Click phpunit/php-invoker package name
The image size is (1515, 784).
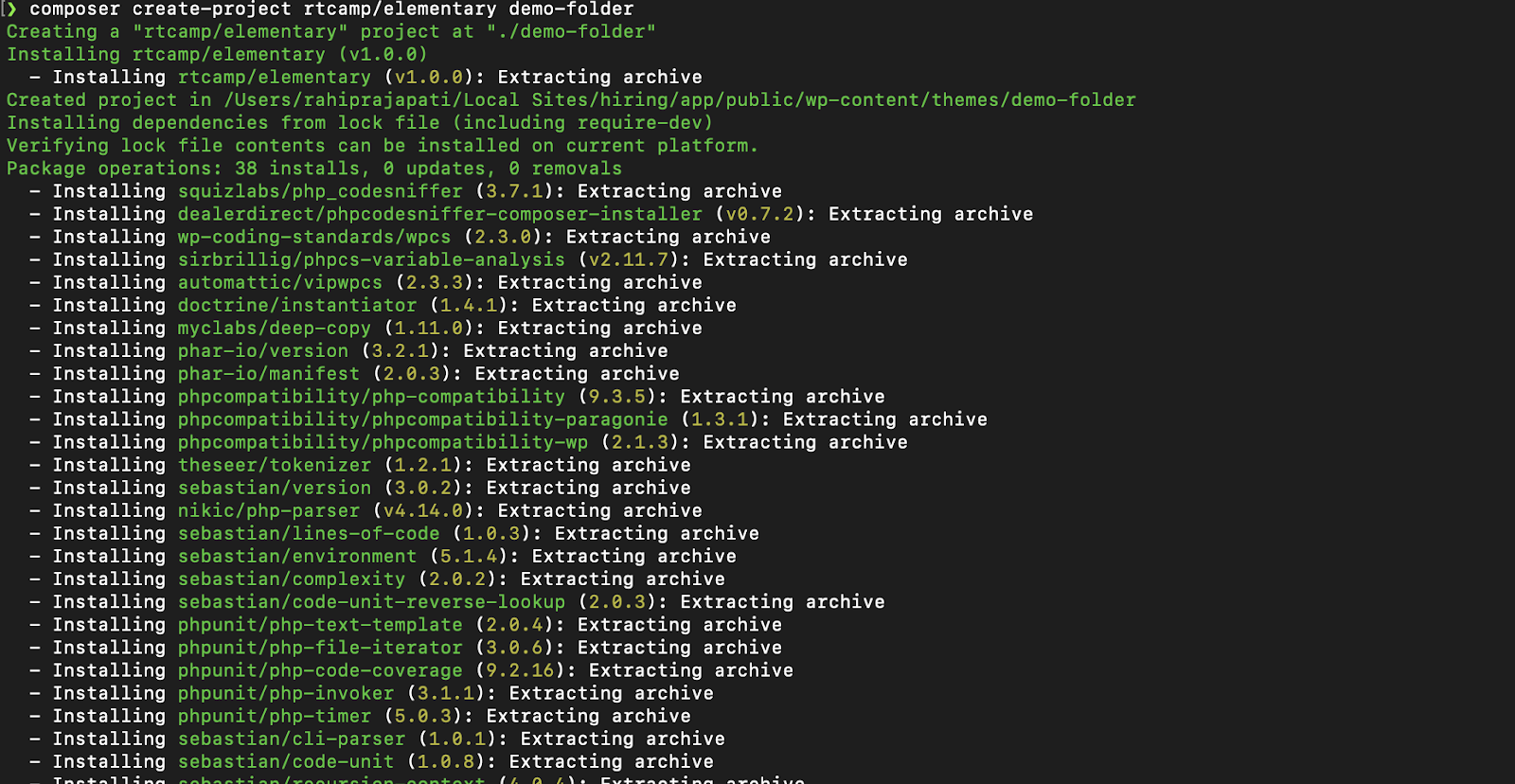click(x=286, y=692)
